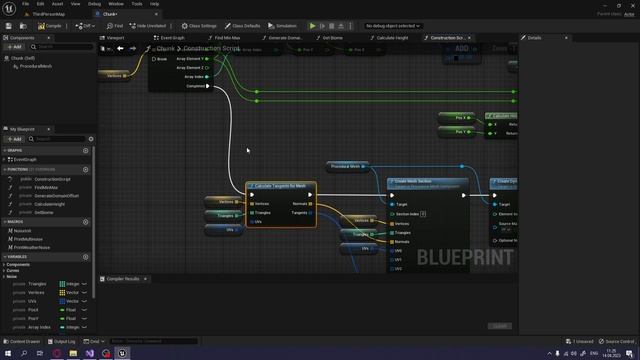Open the Diff dropdown

pyautogui.click(x=85, y=26)
